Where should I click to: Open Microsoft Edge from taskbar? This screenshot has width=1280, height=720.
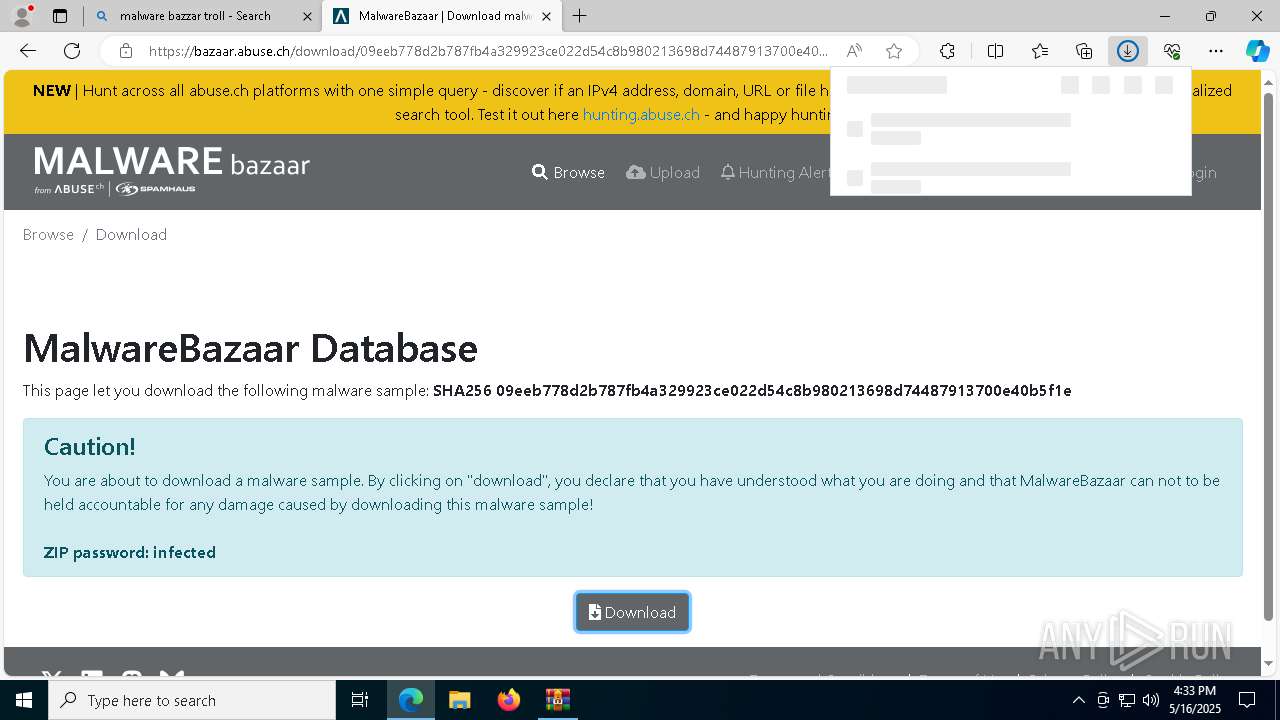click(x=411, y=700)
